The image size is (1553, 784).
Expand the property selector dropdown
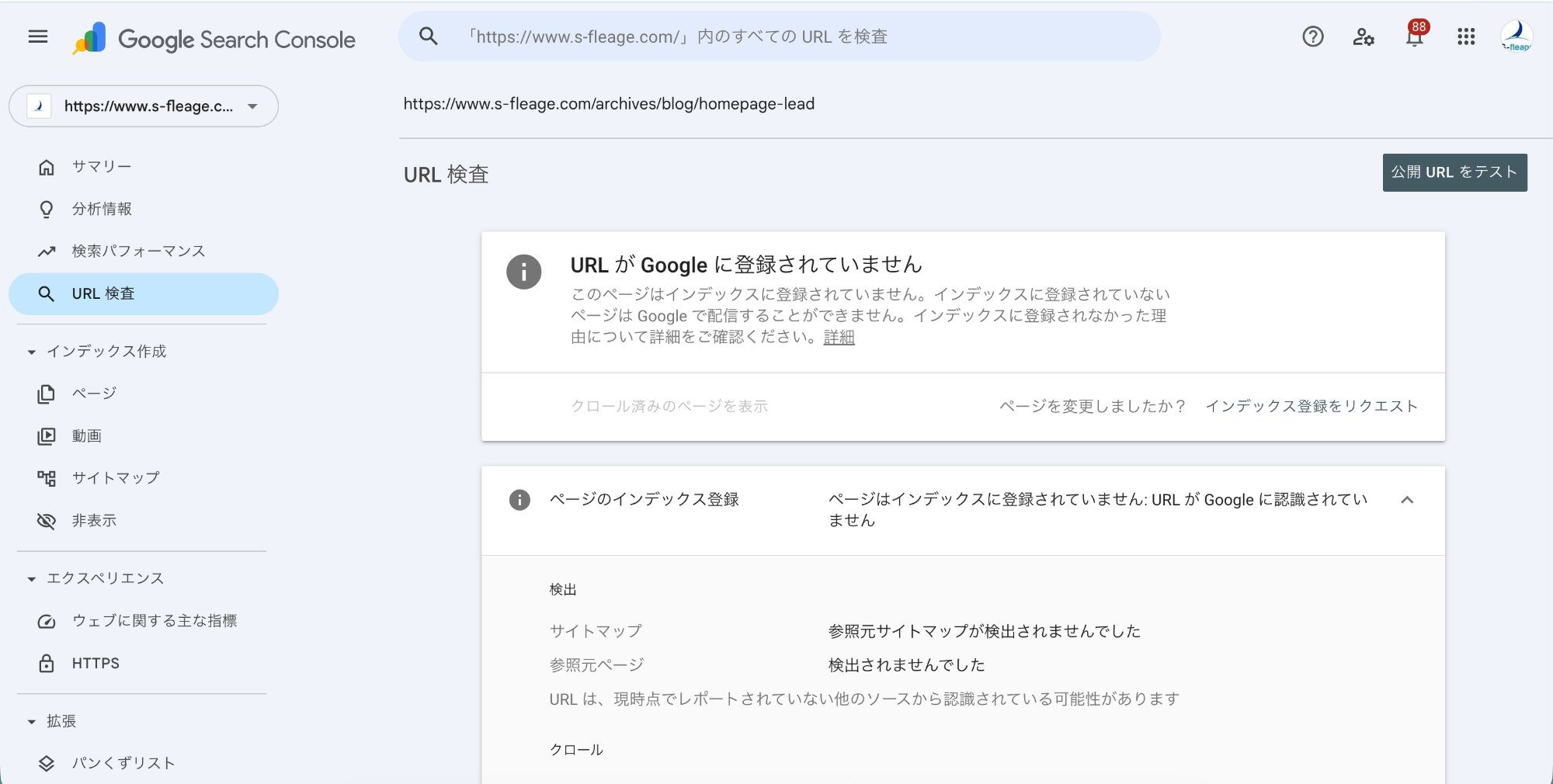point(252,106)
